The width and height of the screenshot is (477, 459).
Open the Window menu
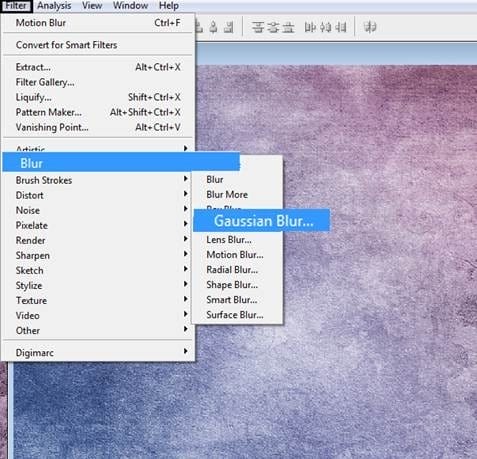pos(130,6)
